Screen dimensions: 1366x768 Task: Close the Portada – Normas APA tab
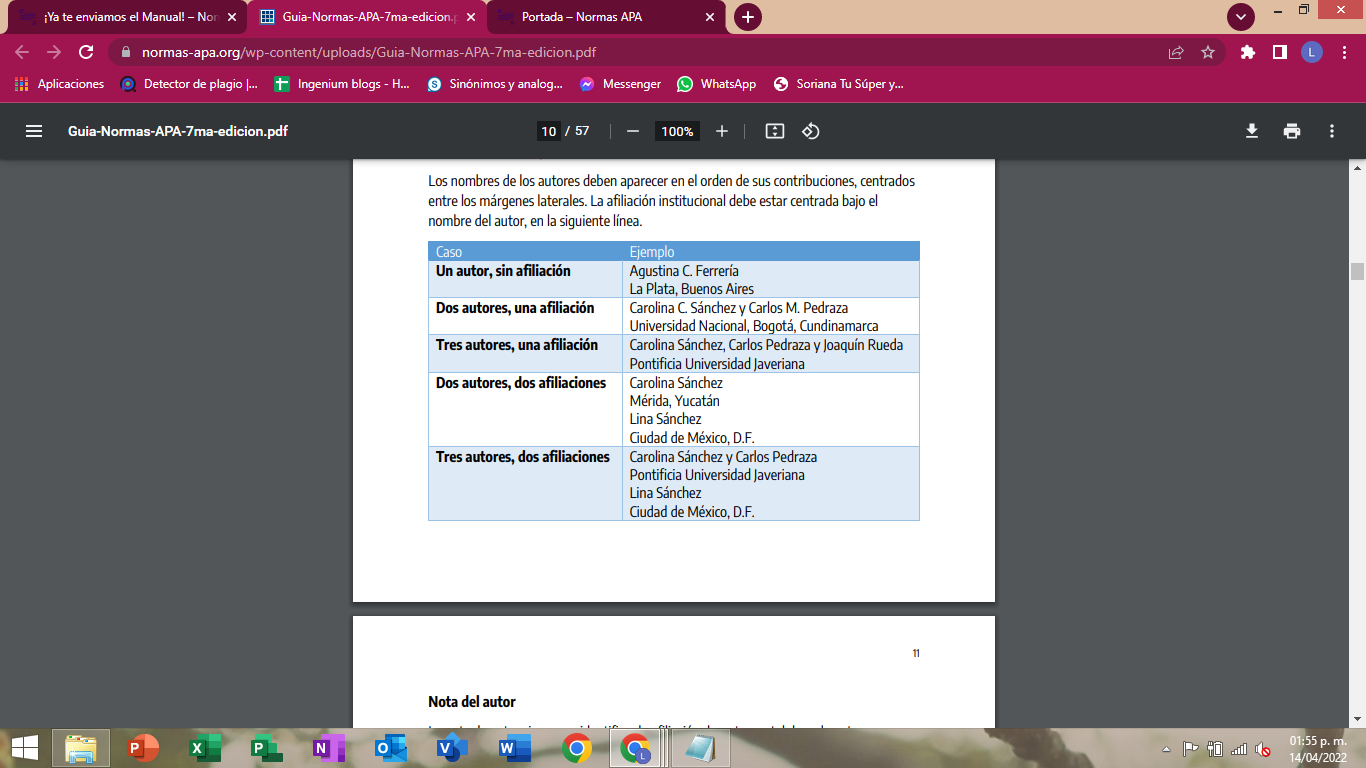pos(710,17)
